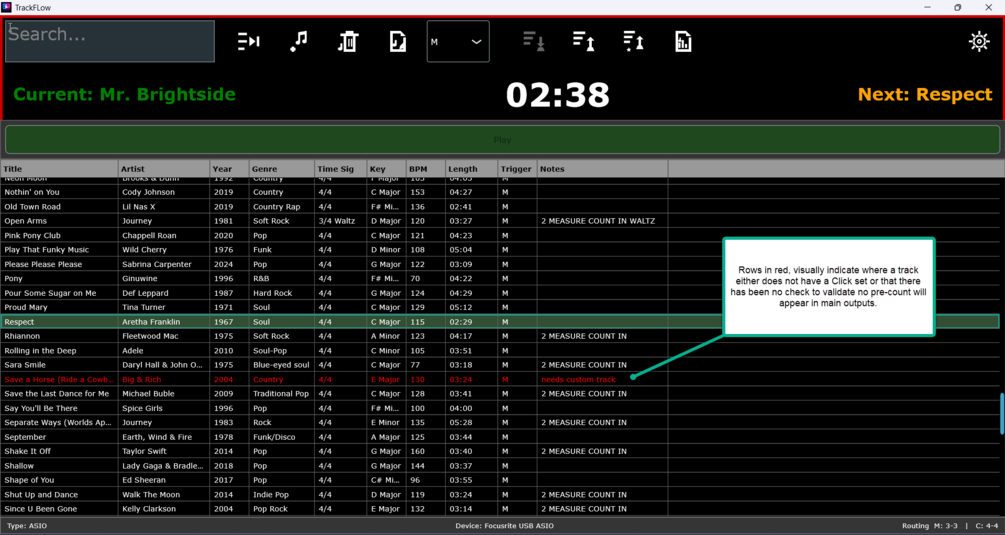
Task: Click the TrackFlow app icon in title bar
Action: [6, 7]
